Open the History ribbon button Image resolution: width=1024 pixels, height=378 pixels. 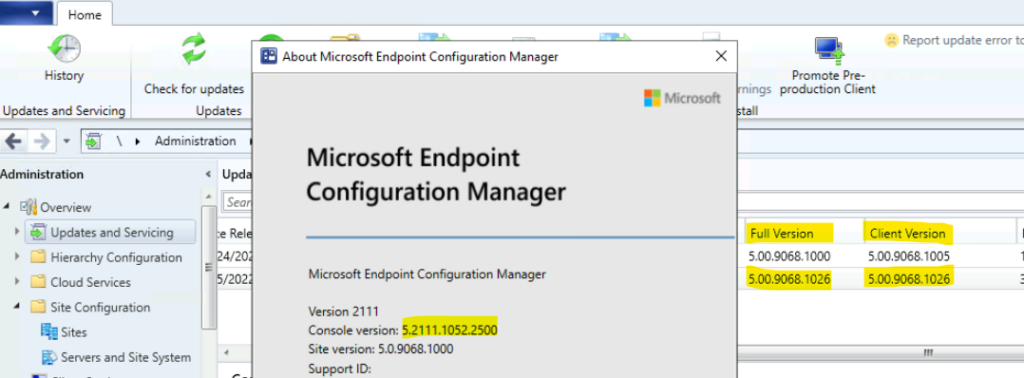[64, 59]
